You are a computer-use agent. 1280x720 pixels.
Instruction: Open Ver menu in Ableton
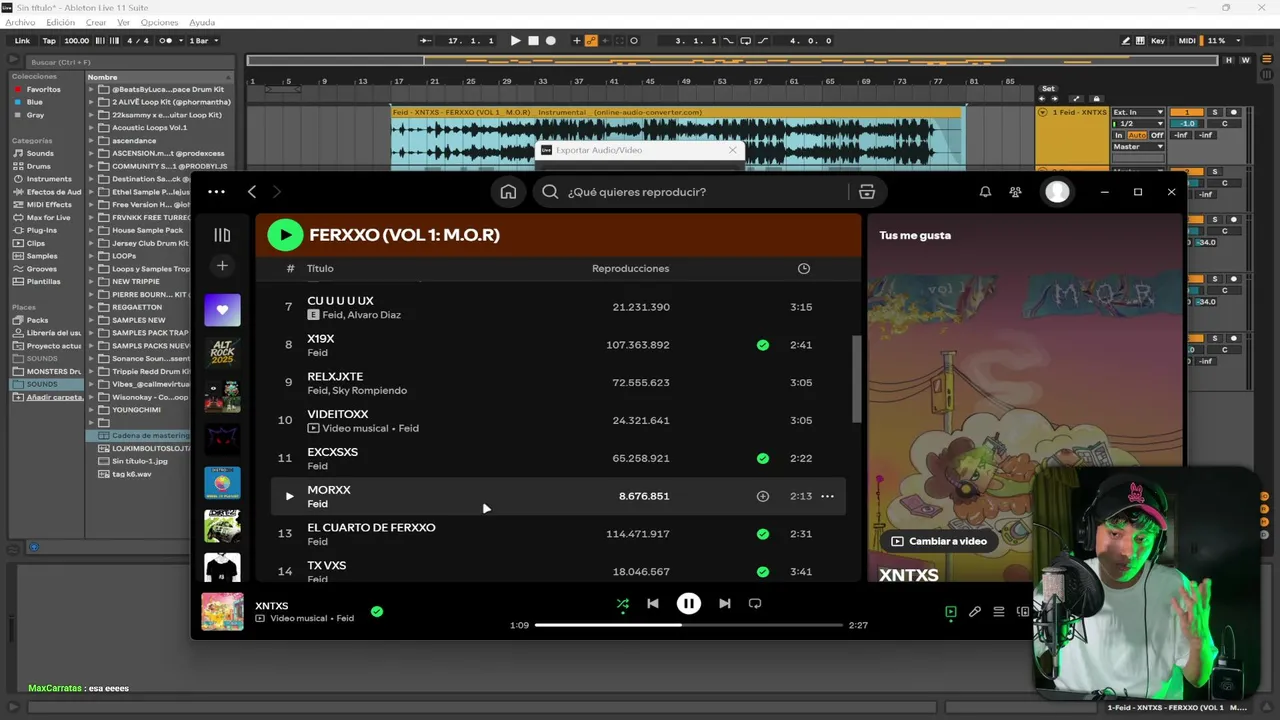(x=123, y=22)
